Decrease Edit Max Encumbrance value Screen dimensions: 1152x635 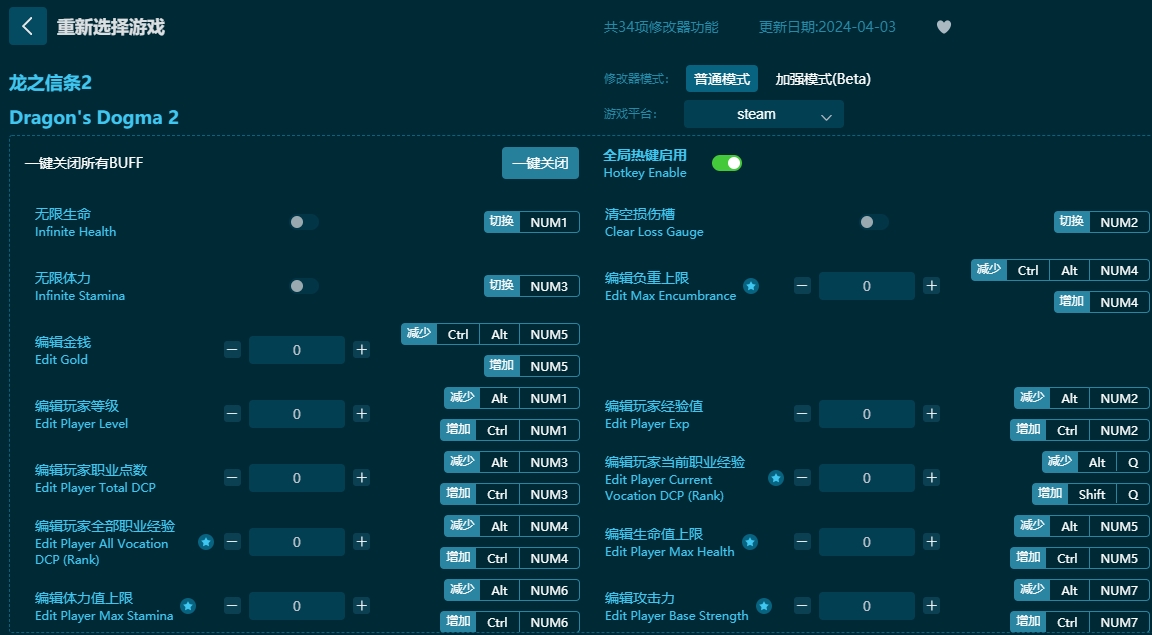point(802,286)
